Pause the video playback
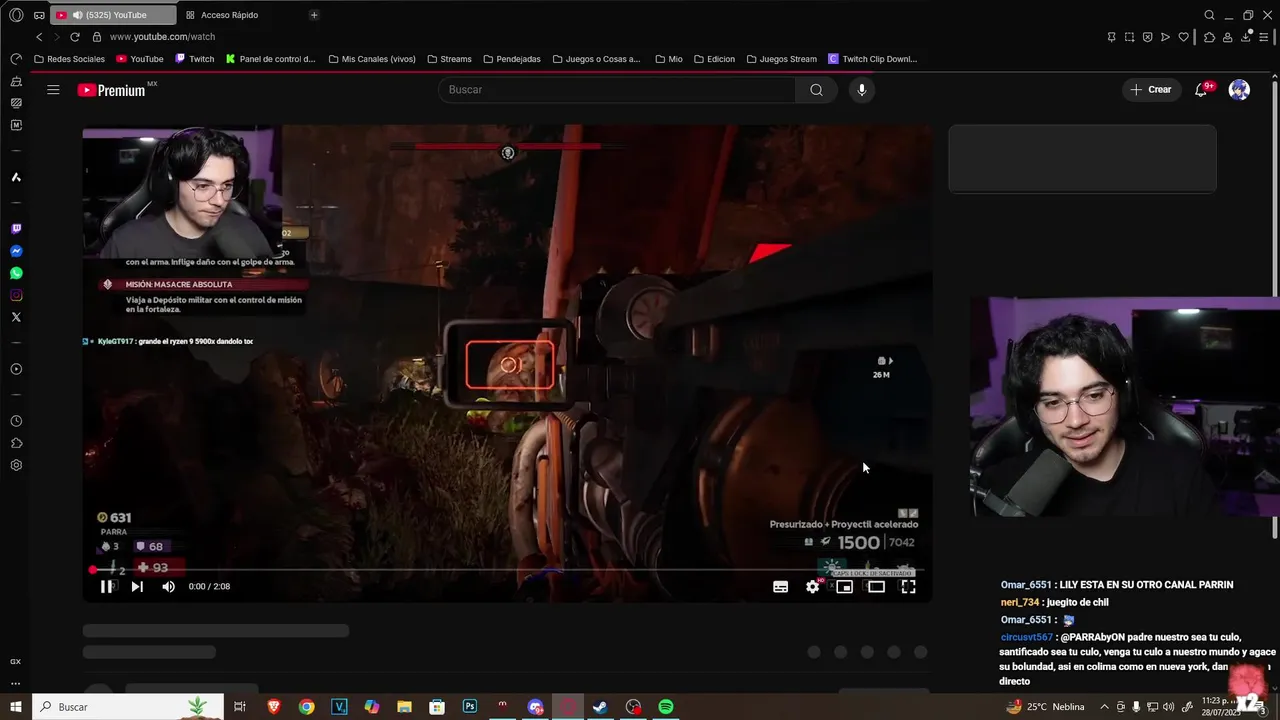Screen dimensions: 1280x720 pyautogui.click(x=106, y=587)
